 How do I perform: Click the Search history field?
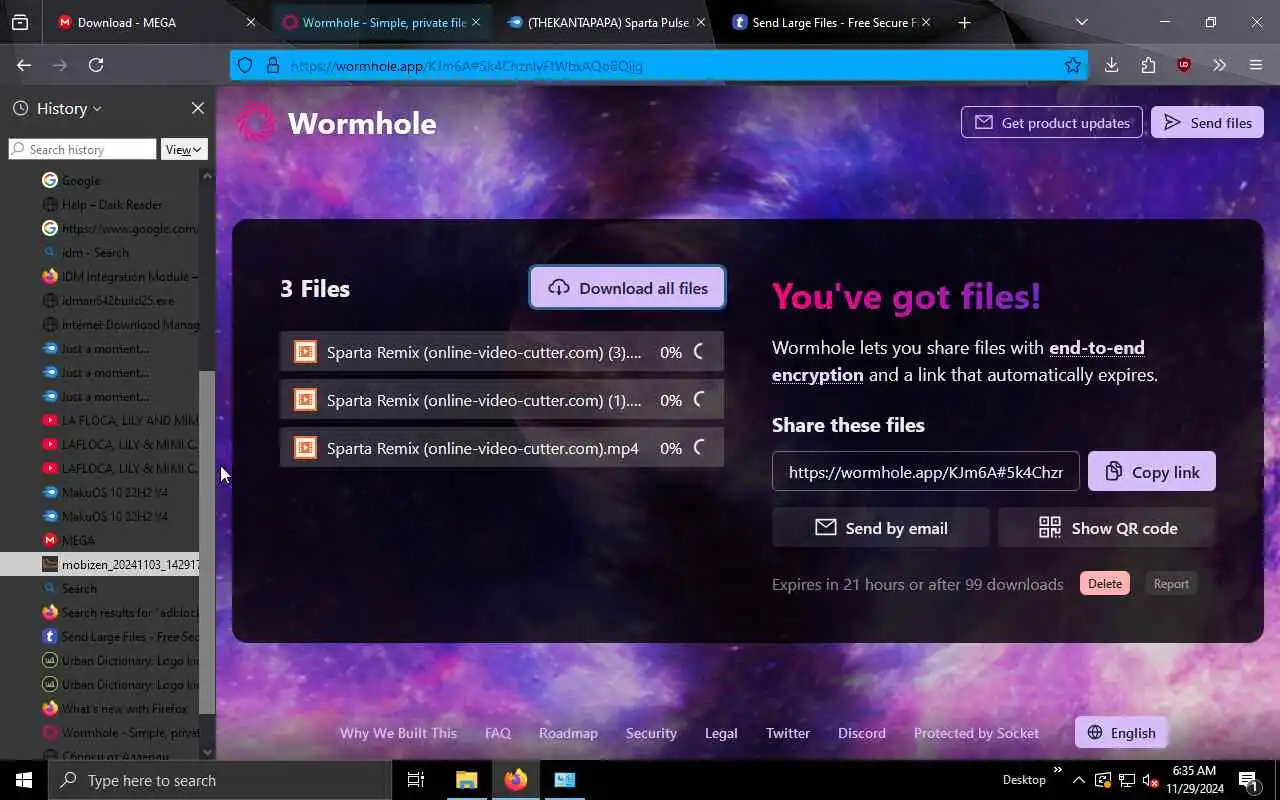coord(82,149)
